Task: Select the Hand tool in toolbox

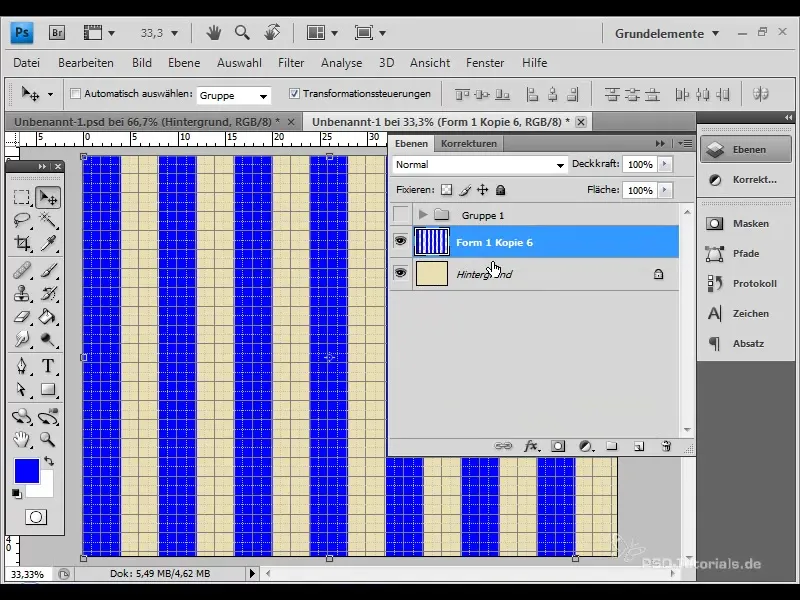Action: point(21,439)
